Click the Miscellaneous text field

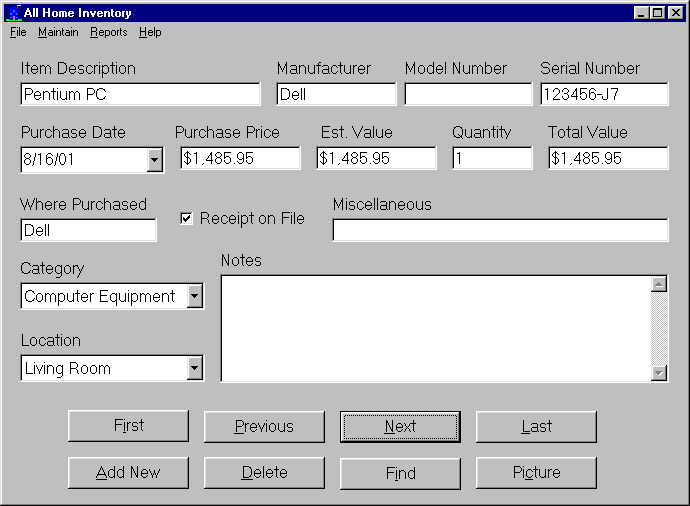[x=500, y=231]
